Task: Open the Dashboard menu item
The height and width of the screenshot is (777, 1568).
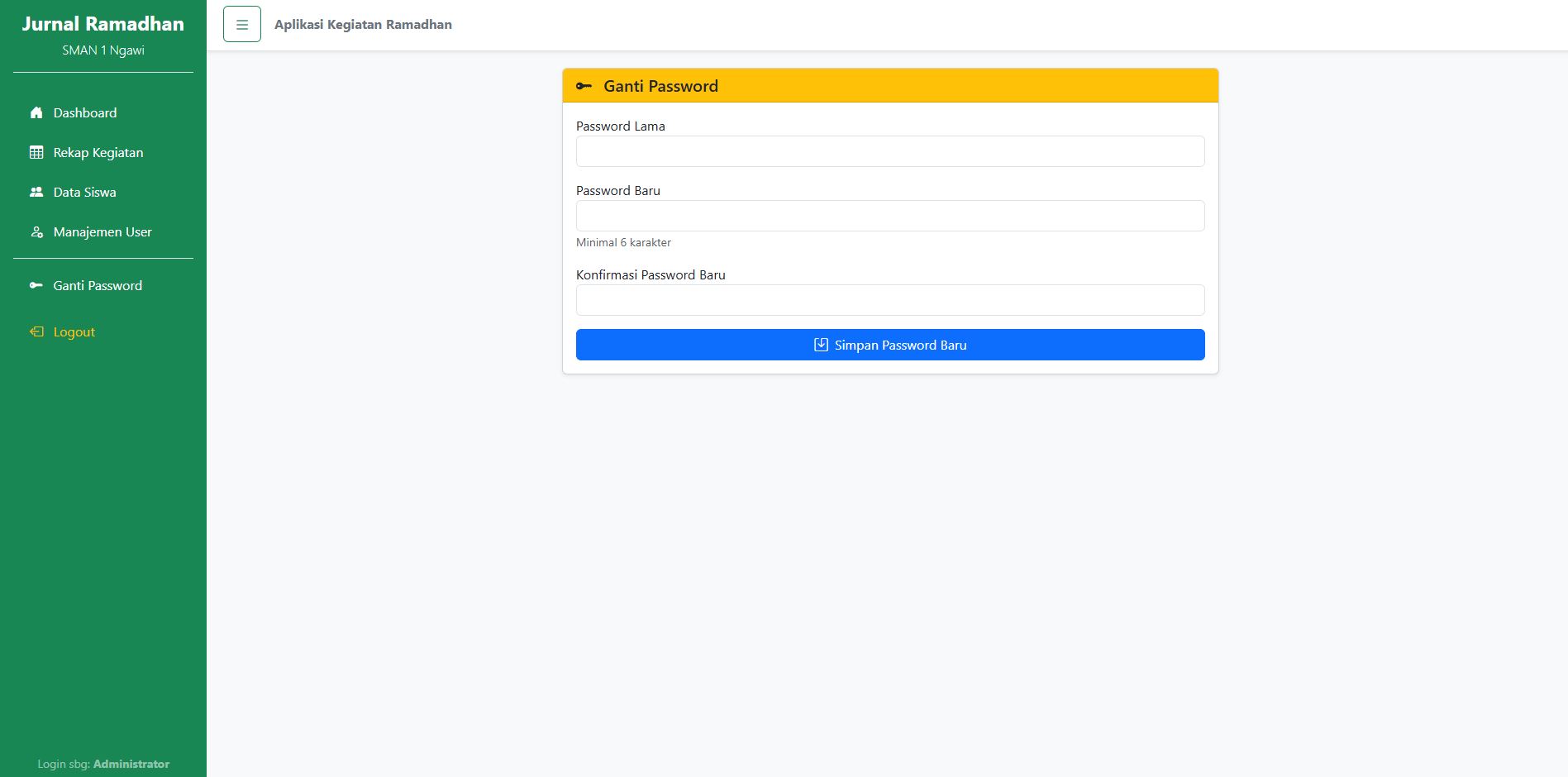Action: (x=85, y=112)
